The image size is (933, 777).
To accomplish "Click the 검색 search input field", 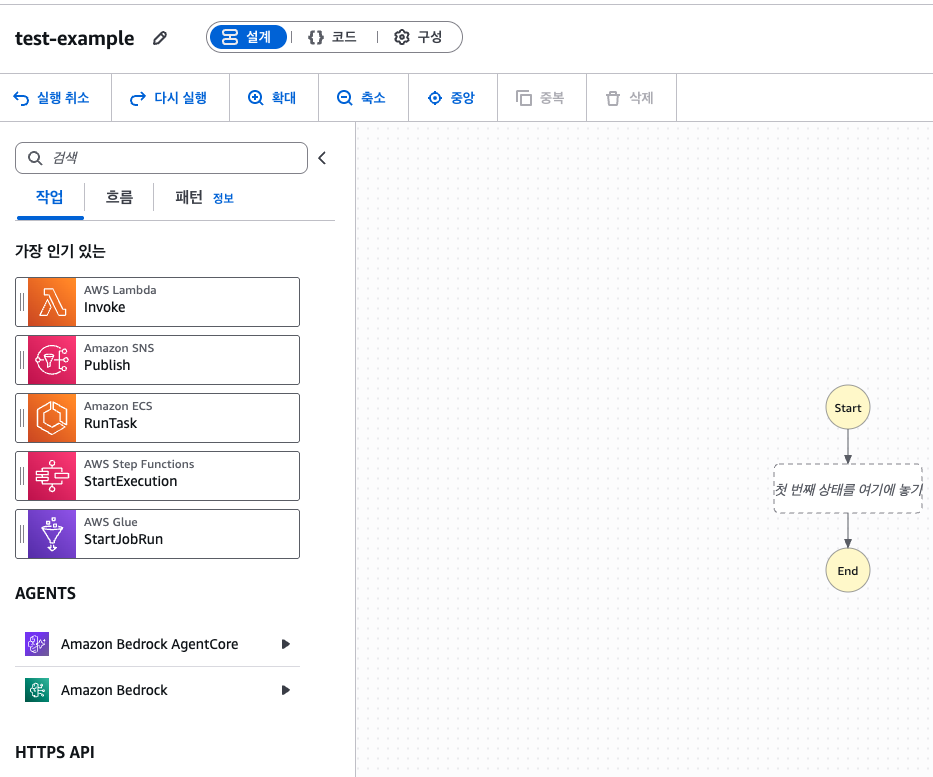I will 161,158.
